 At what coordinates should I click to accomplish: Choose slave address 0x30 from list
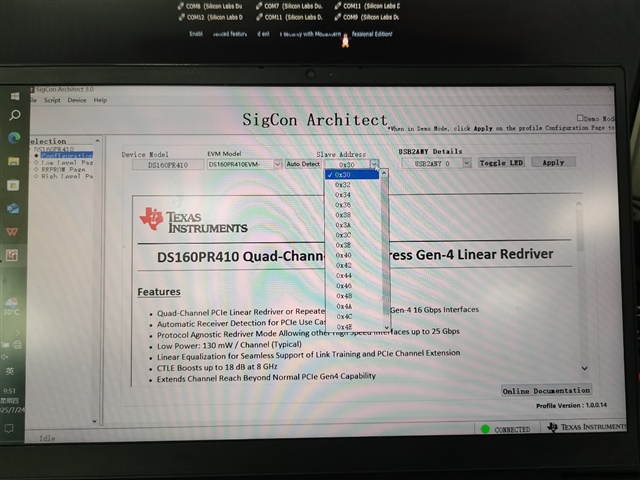click(x=353, y=175)
